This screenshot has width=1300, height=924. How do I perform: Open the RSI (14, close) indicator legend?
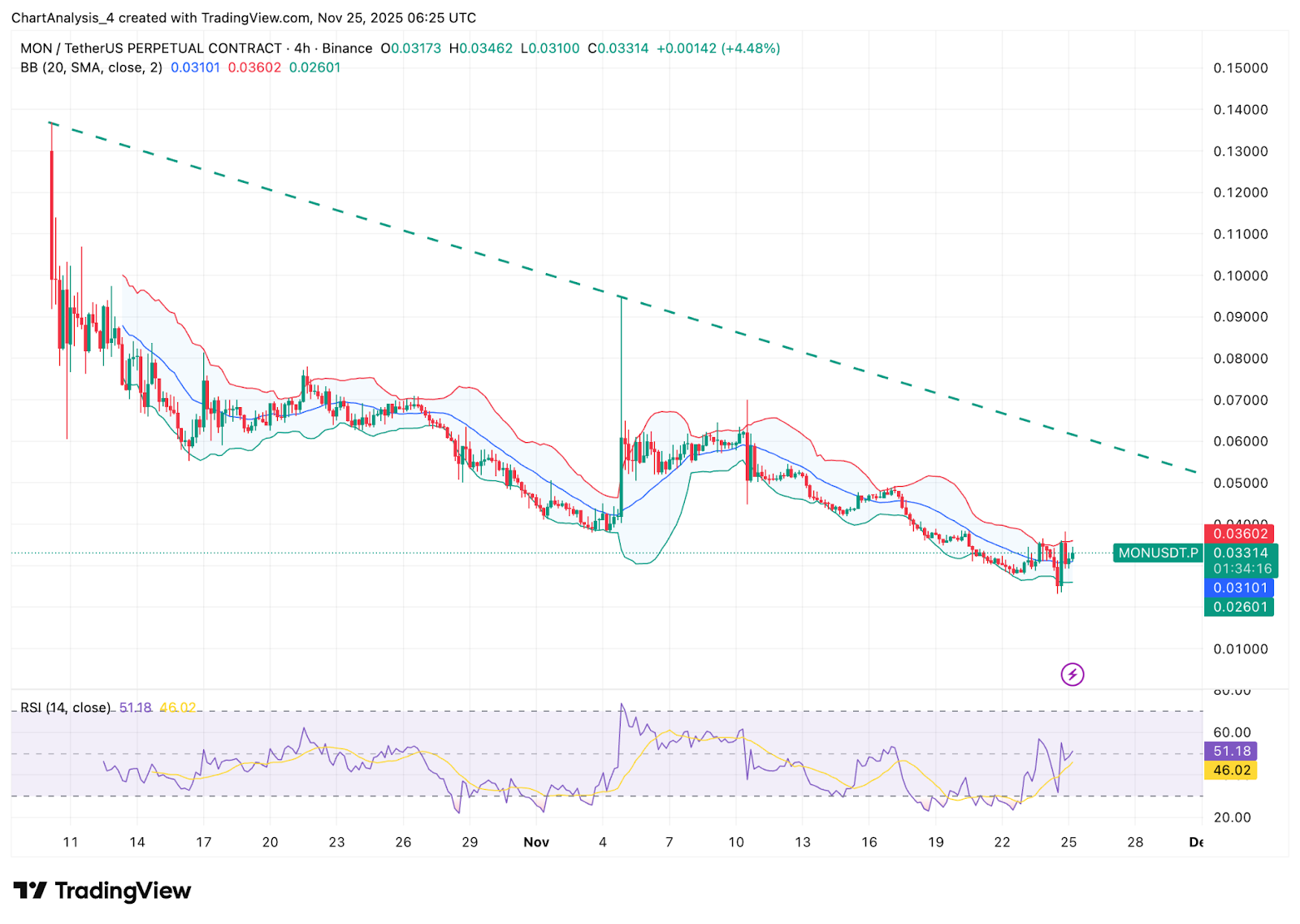(x=65, y=708)
